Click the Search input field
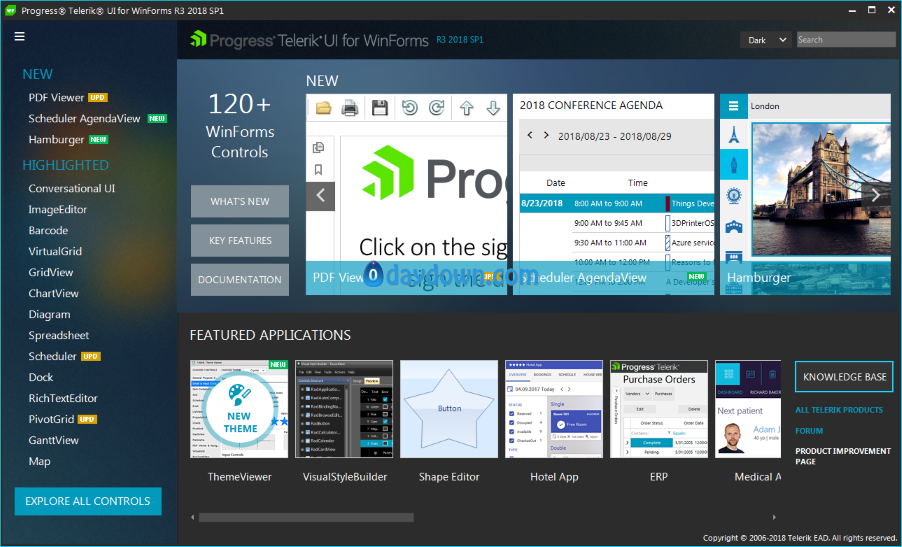Image resolution: width=902 pixels, height=547 pixels. (846, 40)
